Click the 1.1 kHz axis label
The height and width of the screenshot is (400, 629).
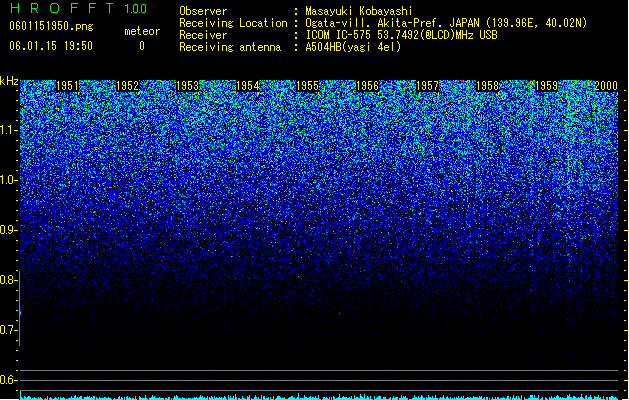pyautogui.click(x=8, y=130)
